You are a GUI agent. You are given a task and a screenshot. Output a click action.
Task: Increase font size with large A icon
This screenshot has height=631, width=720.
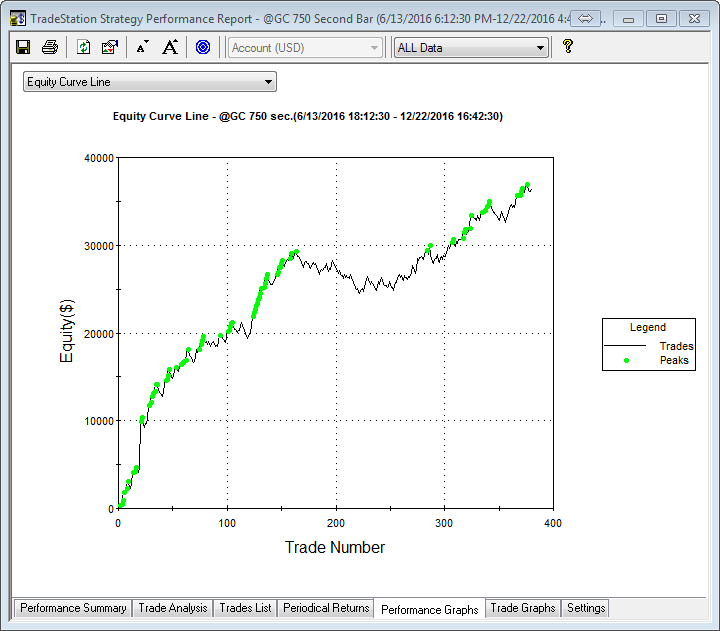[171, 47]
